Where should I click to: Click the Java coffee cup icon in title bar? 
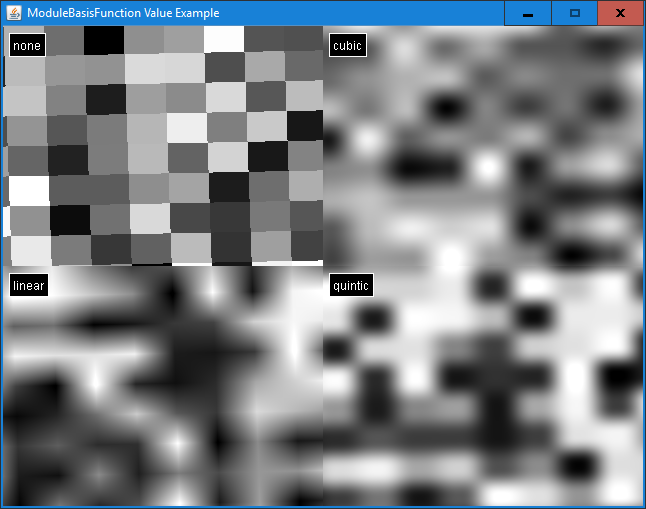click(14, 13)
